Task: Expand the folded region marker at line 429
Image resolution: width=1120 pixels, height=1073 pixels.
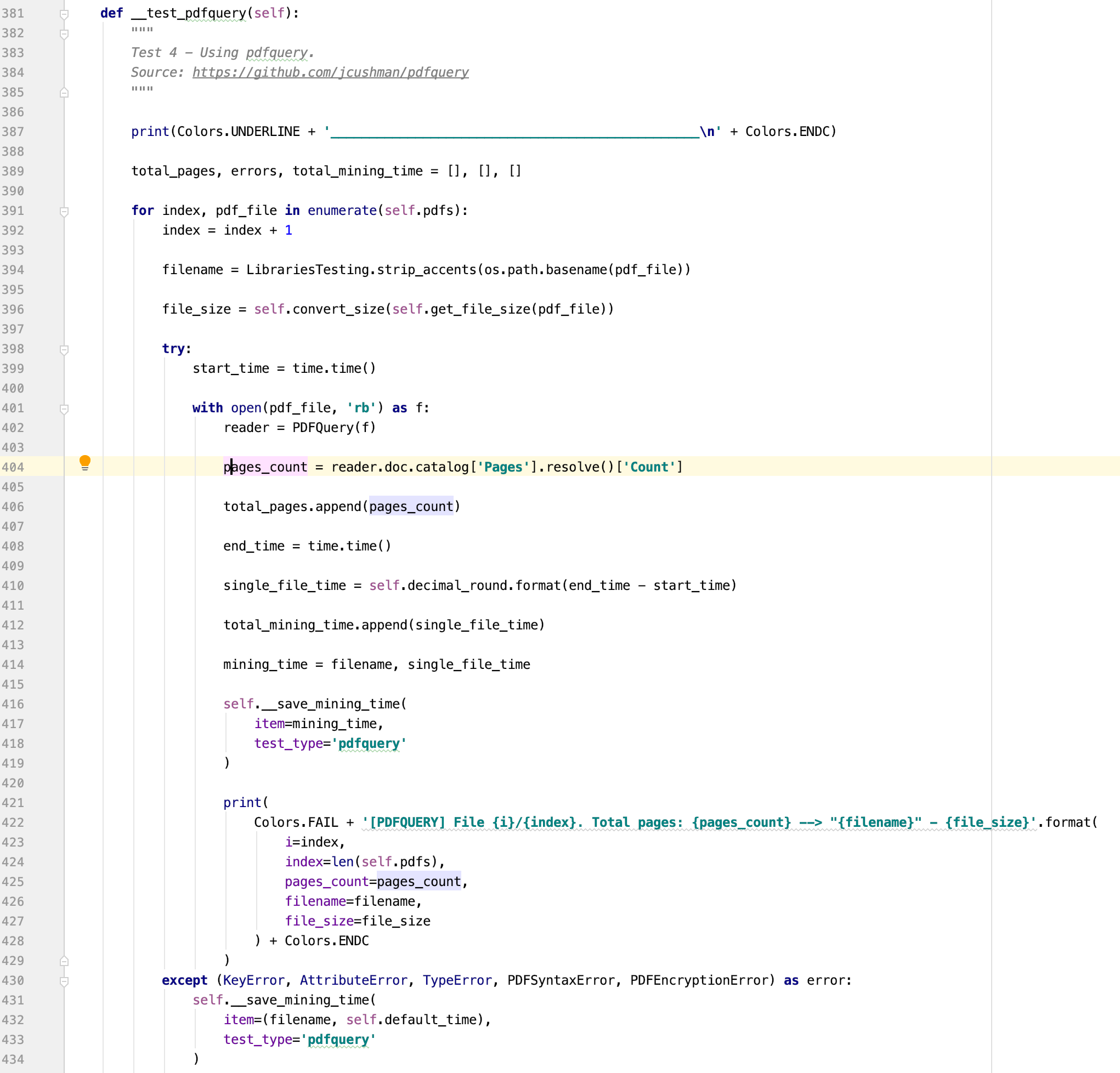Action: coord(64,961)
